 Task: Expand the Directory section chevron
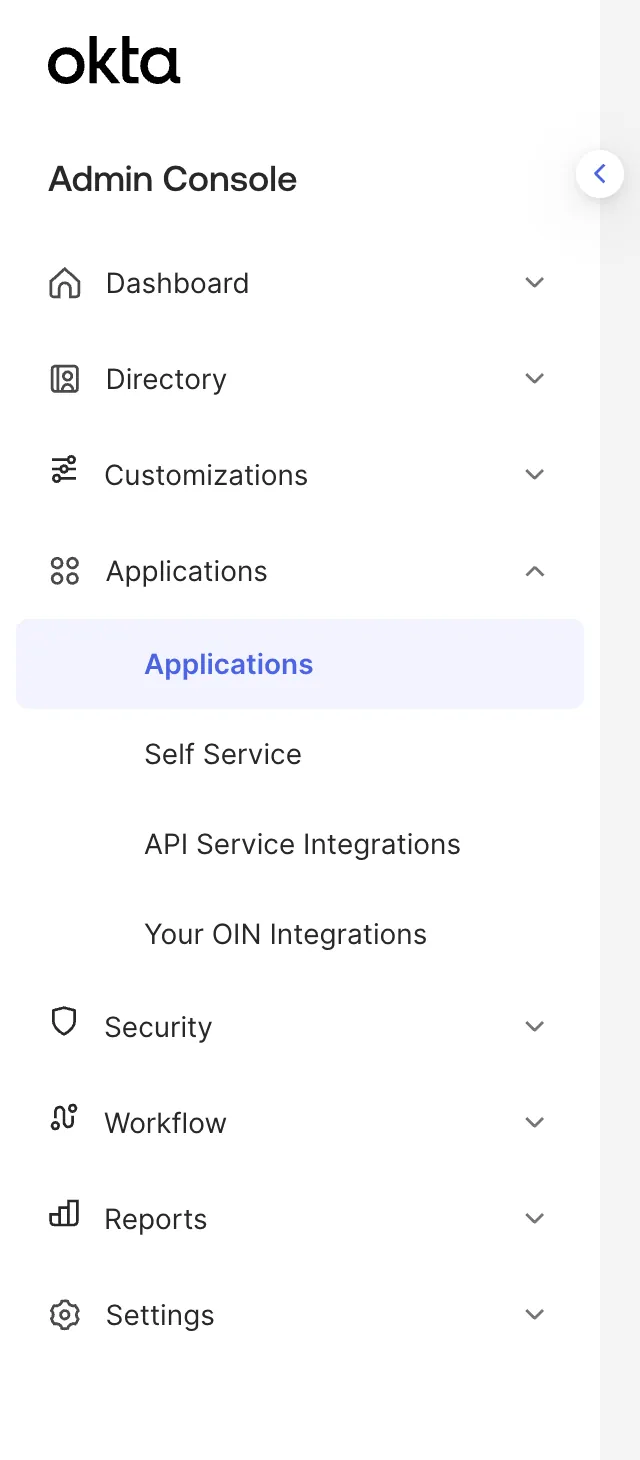point(535,379)
